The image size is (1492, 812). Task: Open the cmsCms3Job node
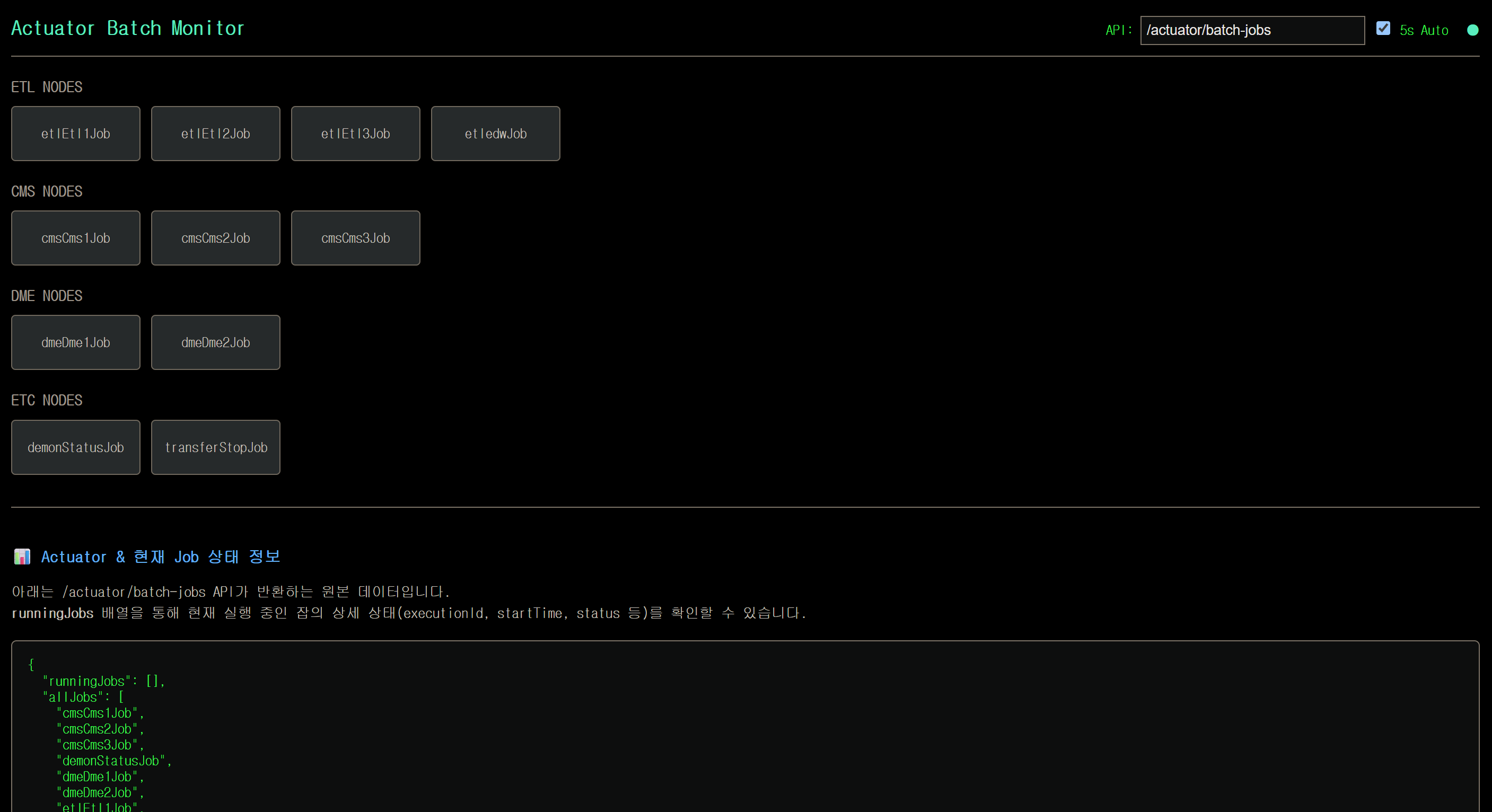click(356, 238)
